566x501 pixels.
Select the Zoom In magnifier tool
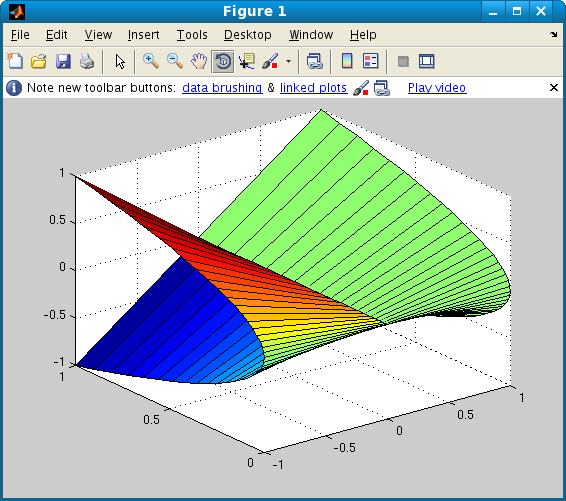click(151, 61)
